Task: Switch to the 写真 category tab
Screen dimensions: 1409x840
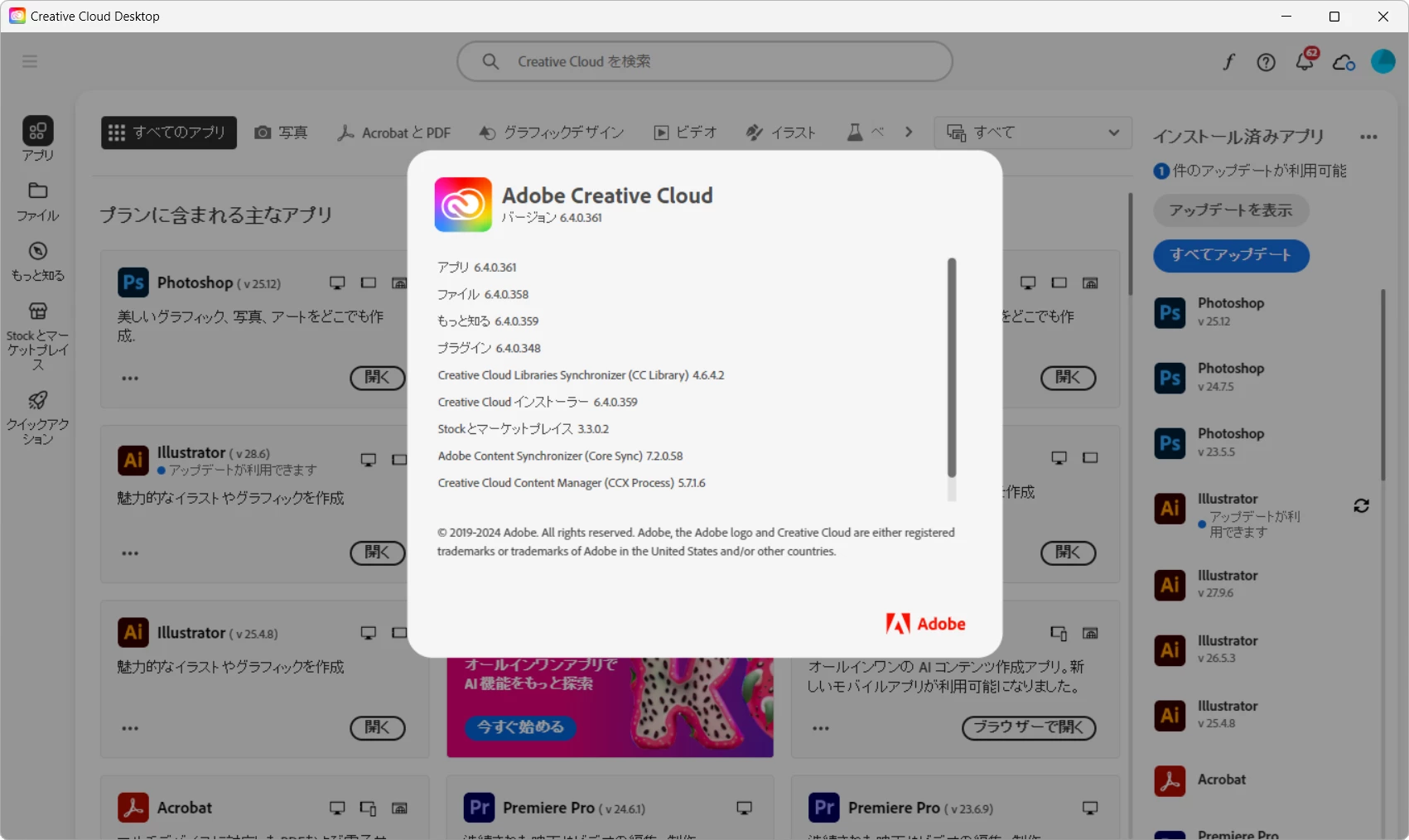Action: 281,133
